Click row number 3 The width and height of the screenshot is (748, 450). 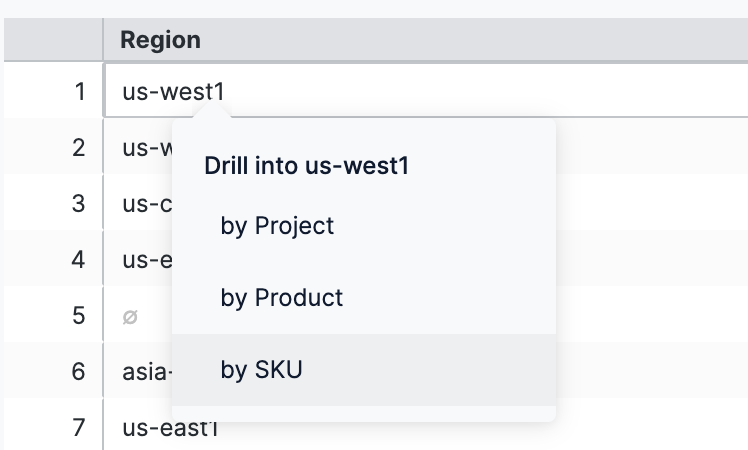click(79, 204)
